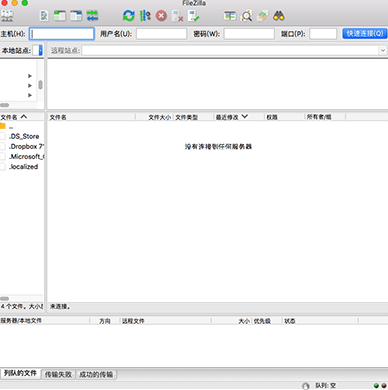The height and width of the screenshot is (390, 388).
Task: Focus the 密码(W) password field
Action: click(x=249, y=34)
